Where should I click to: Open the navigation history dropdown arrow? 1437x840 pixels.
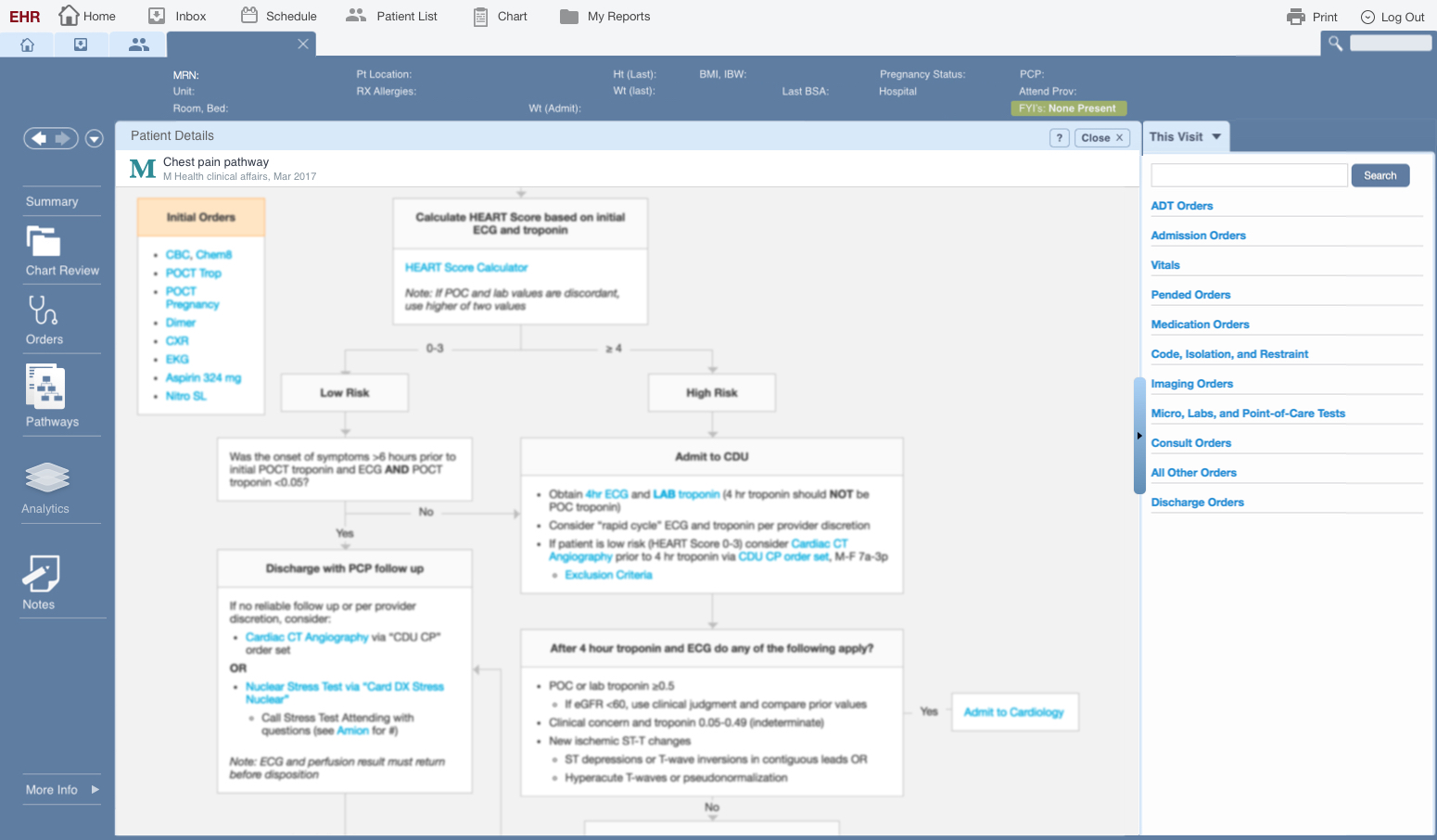[x=94, y=138]
